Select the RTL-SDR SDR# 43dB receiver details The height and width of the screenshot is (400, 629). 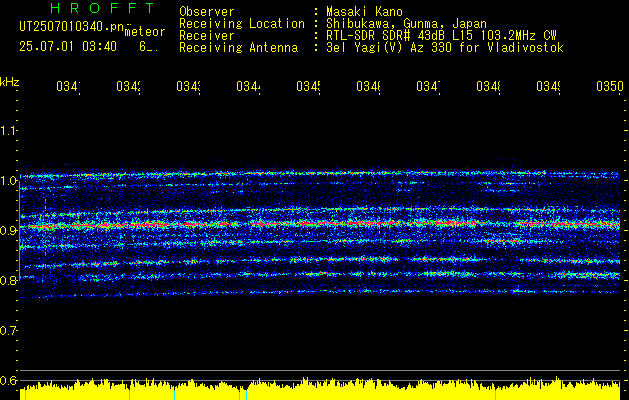(x=441, y=36)
